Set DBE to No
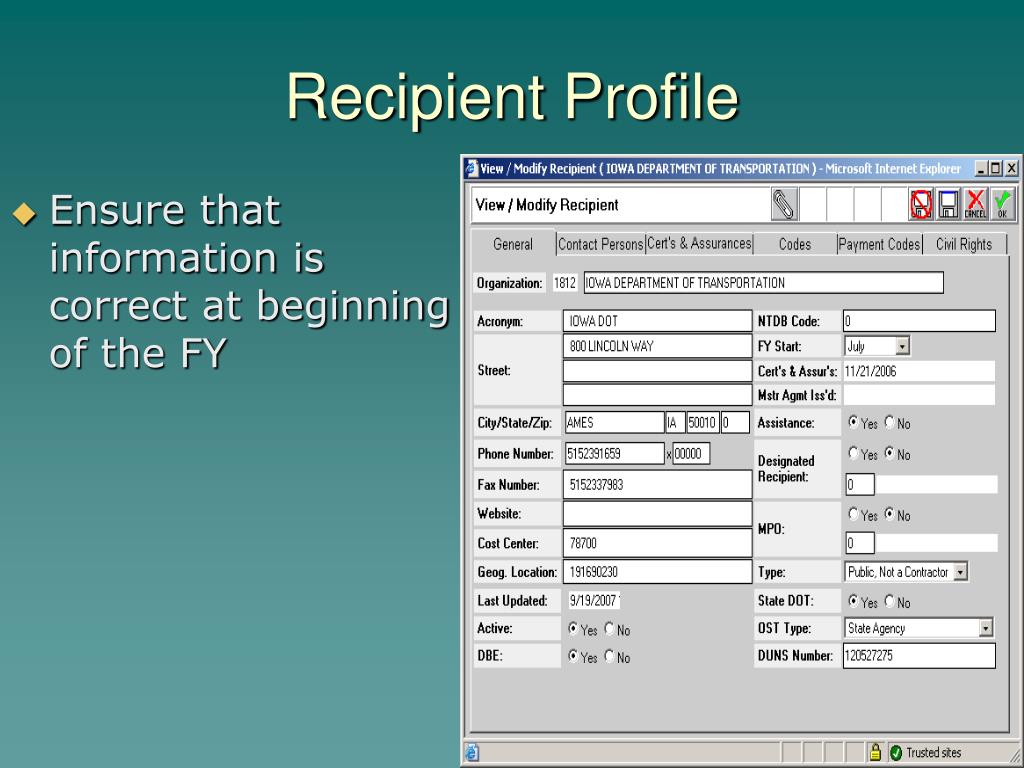This screenshot has width=1024, height=768. point(609,656)
